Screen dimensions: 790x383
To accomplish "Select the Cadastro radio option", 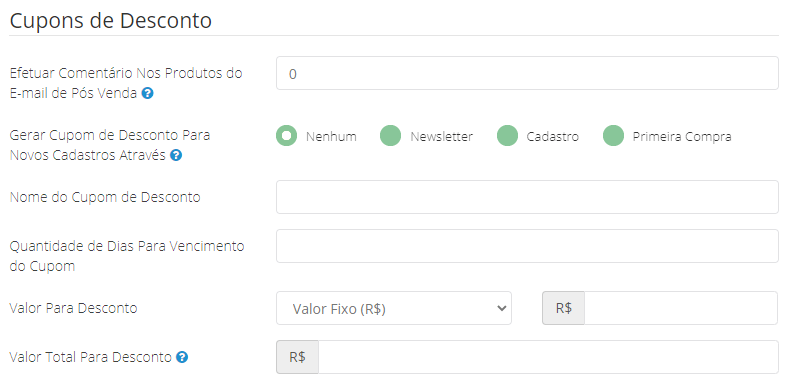I will tap(507, 136).
